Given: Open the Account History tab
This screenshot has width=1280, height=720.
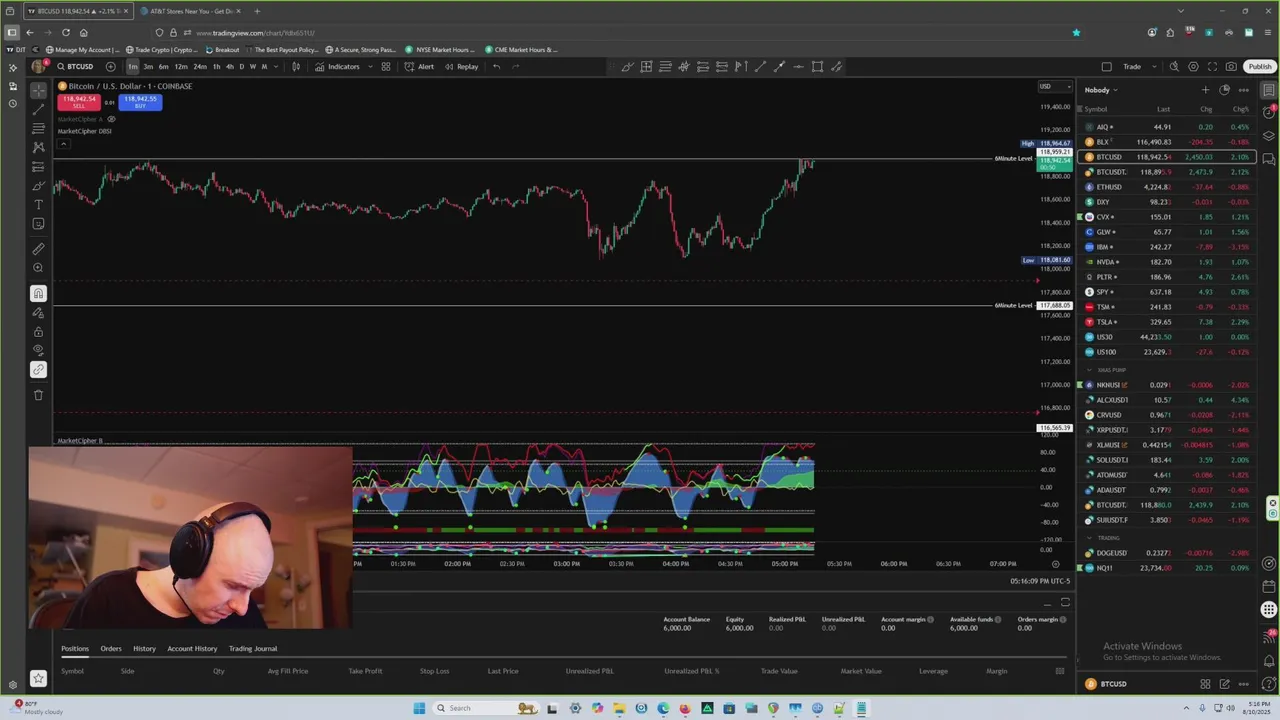Looking at the screenshot, I should (x=192, y=648).
